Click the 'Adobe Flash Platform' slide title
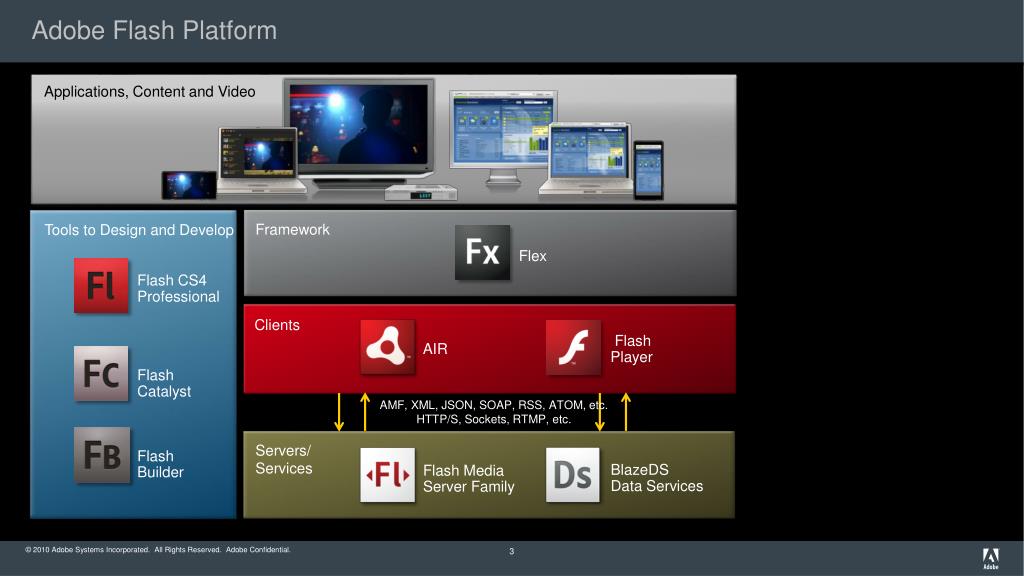This screenshot has height=576, width=1024. pyautogui.click(x=155, y=31)
